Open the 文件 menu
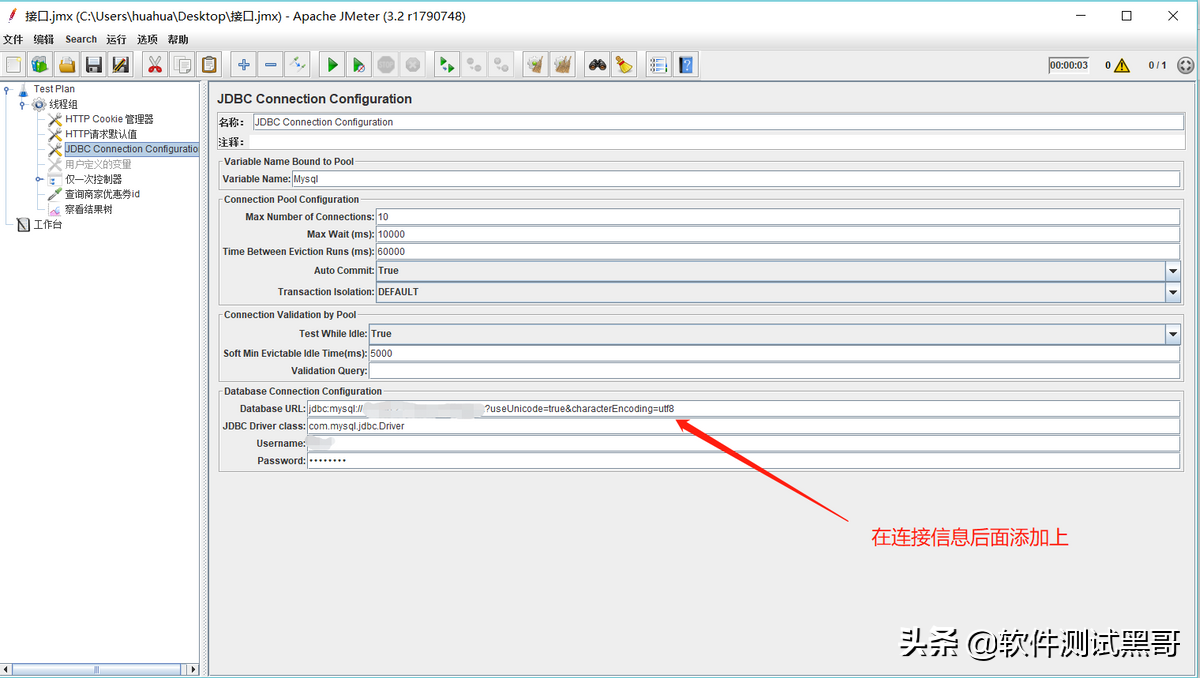The image size is (1200, 678). pos(13,40)
